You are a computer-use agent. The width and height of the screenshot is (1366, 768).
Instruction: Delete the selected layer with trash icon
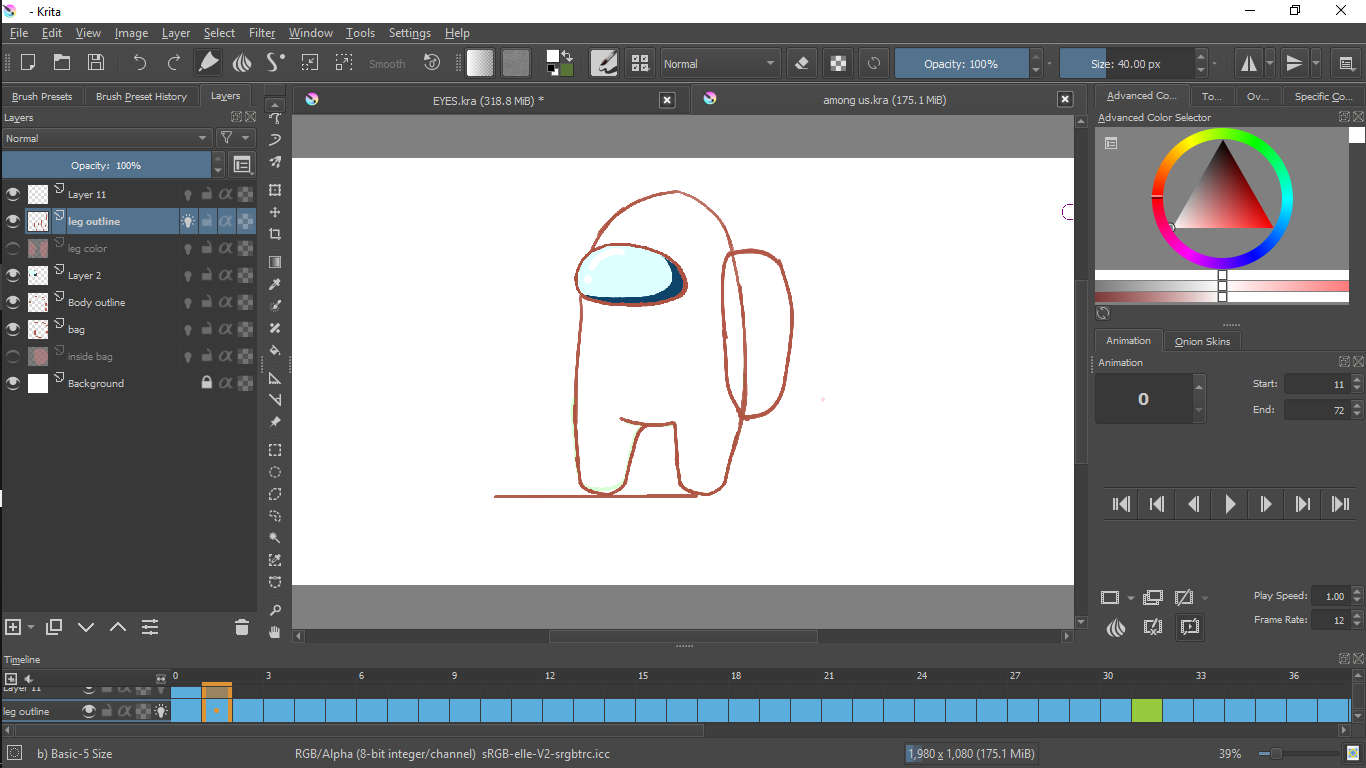(x=241, y=627)
